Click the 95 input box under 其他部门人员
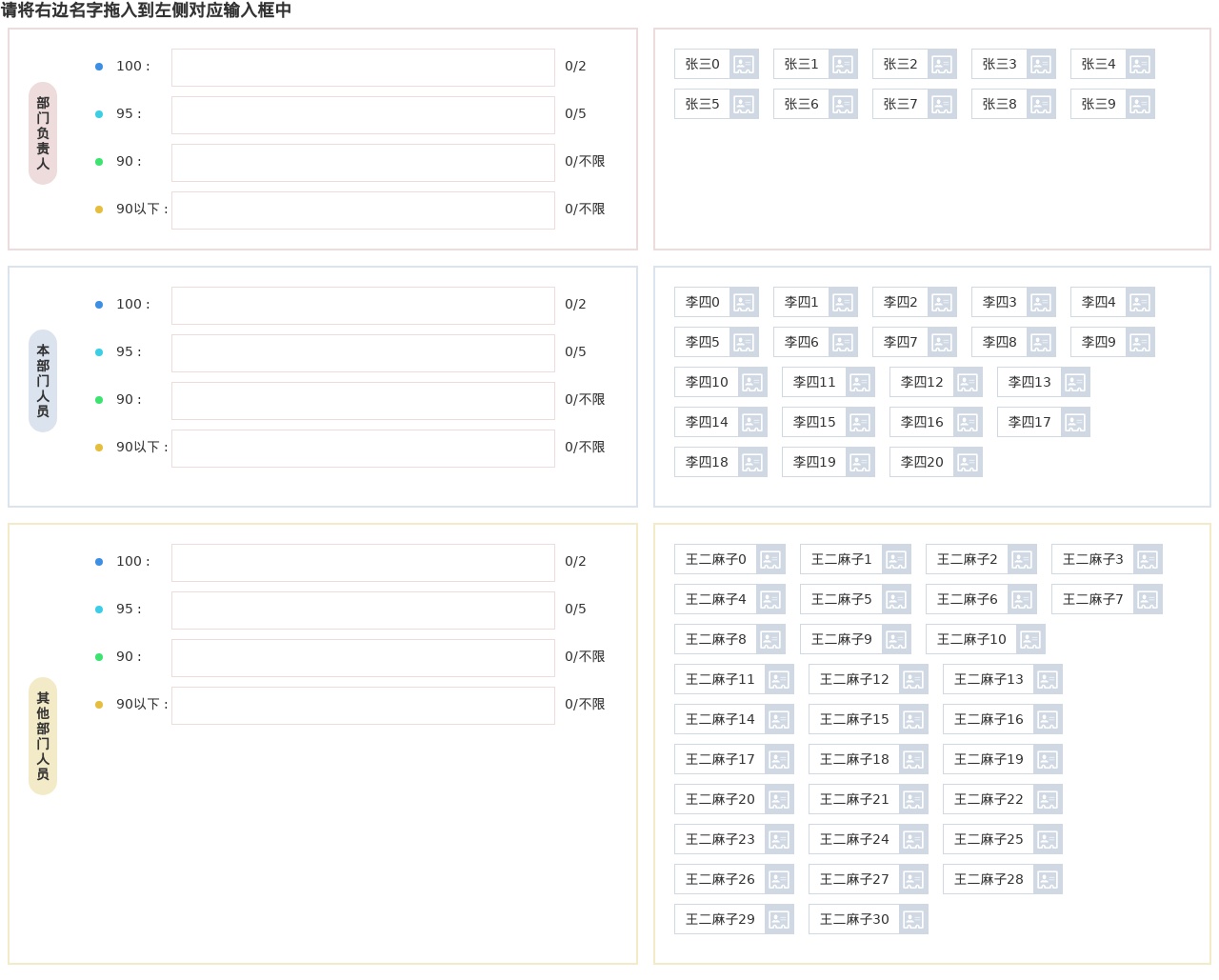The width and height of the screenshot is (1219, 980). point(363,610)
